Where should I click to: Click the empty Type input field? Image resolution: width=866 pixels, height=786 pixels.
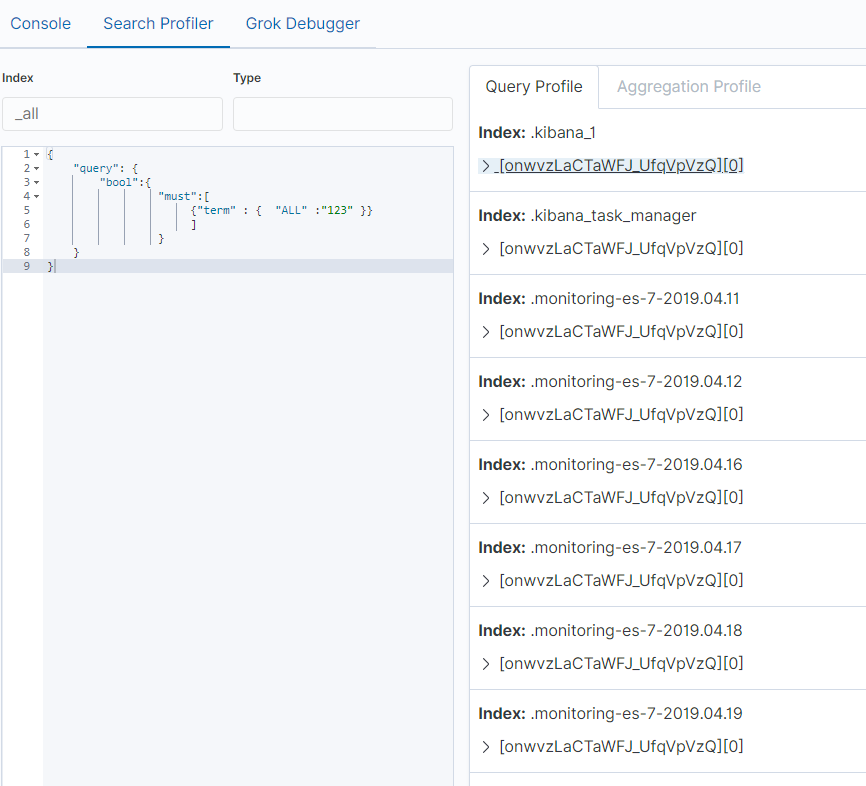(343, 114)
